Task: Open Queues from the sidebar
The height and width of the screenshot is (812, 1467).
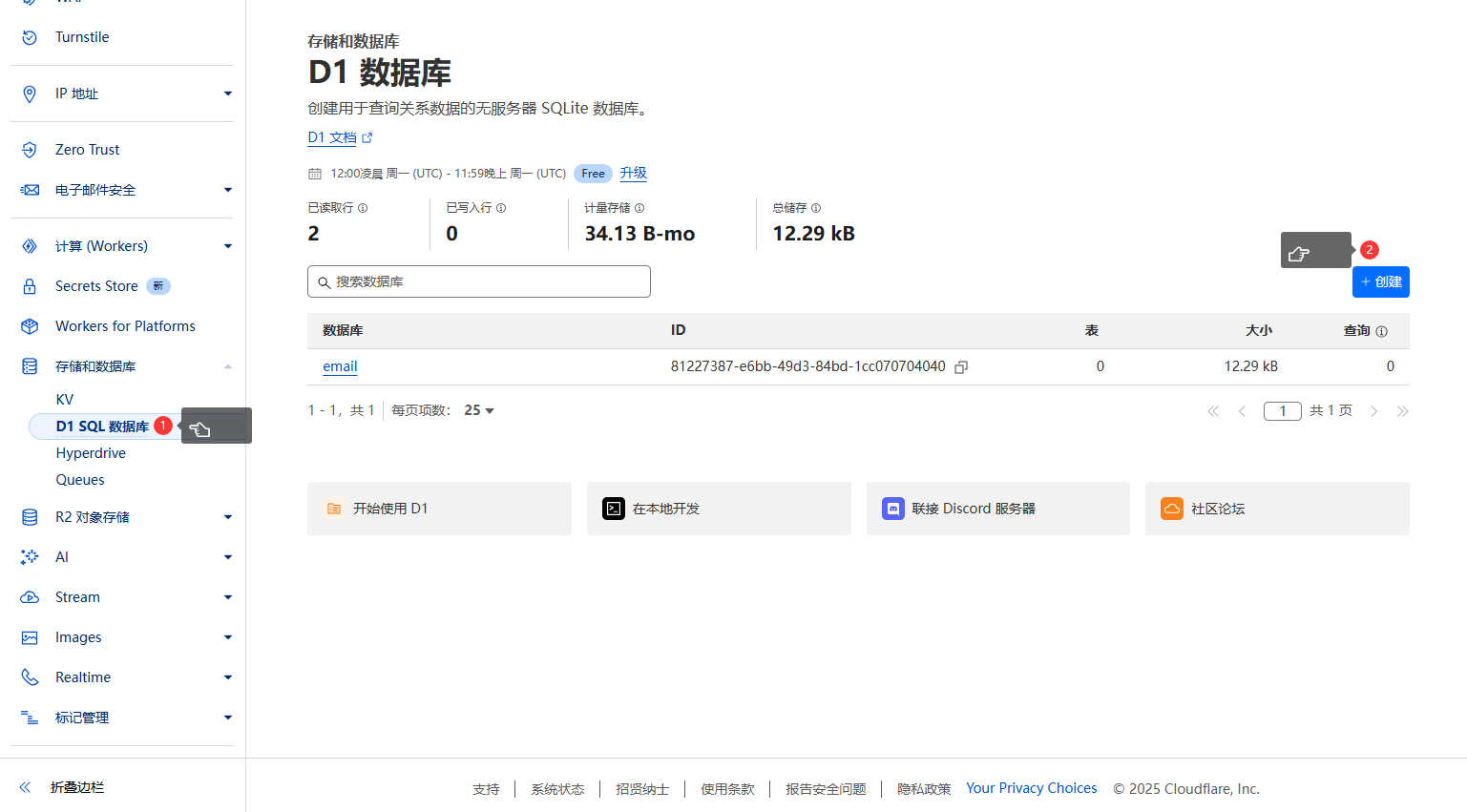Action: [79, 479]
